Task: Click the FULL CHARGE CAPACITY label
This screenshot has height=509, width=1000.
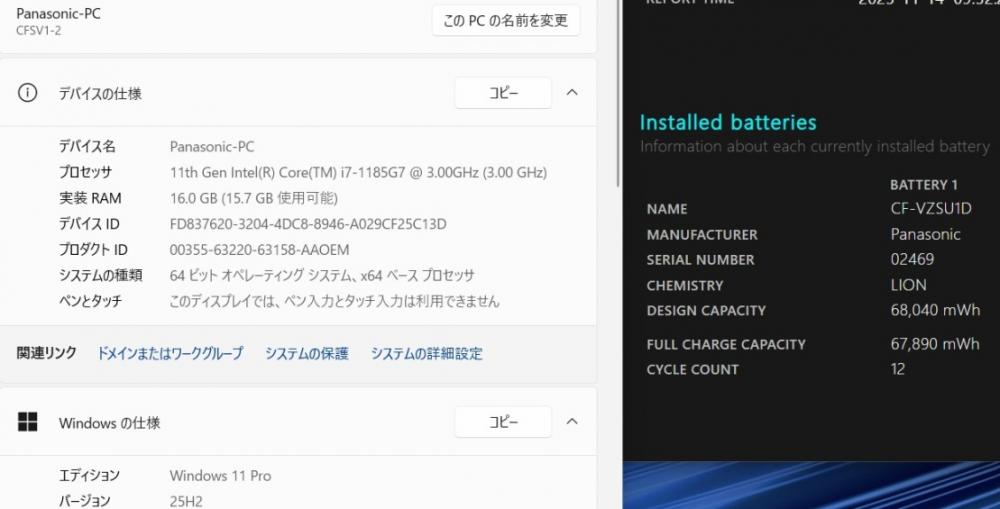Action: 726,344
